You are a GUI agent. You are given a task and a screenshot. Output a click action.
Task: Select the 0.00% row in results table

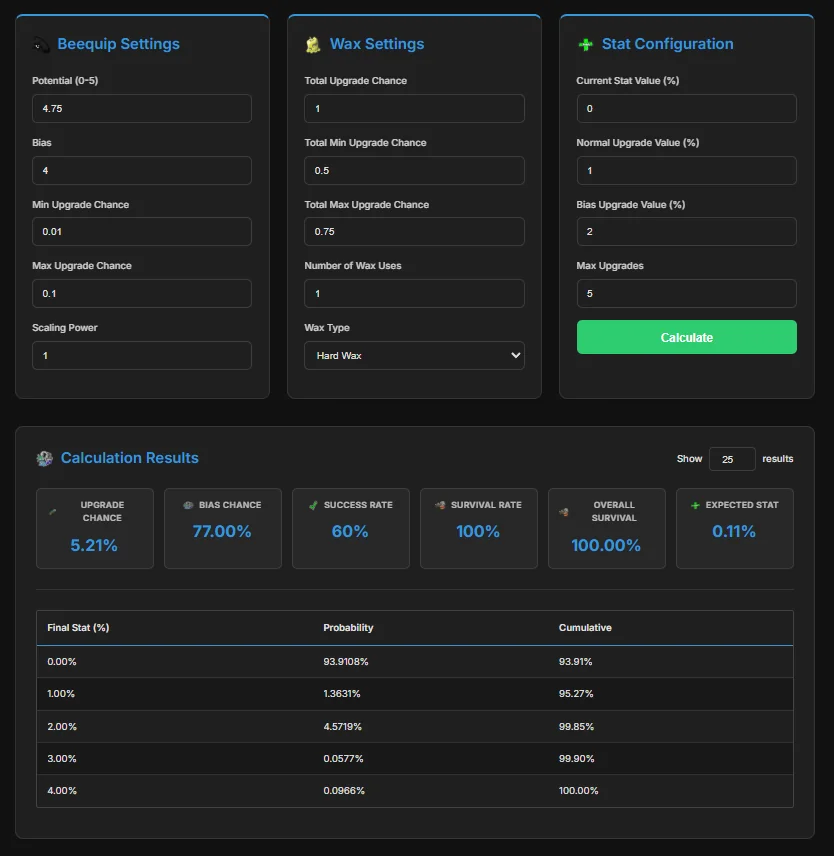tap(414, 661)
